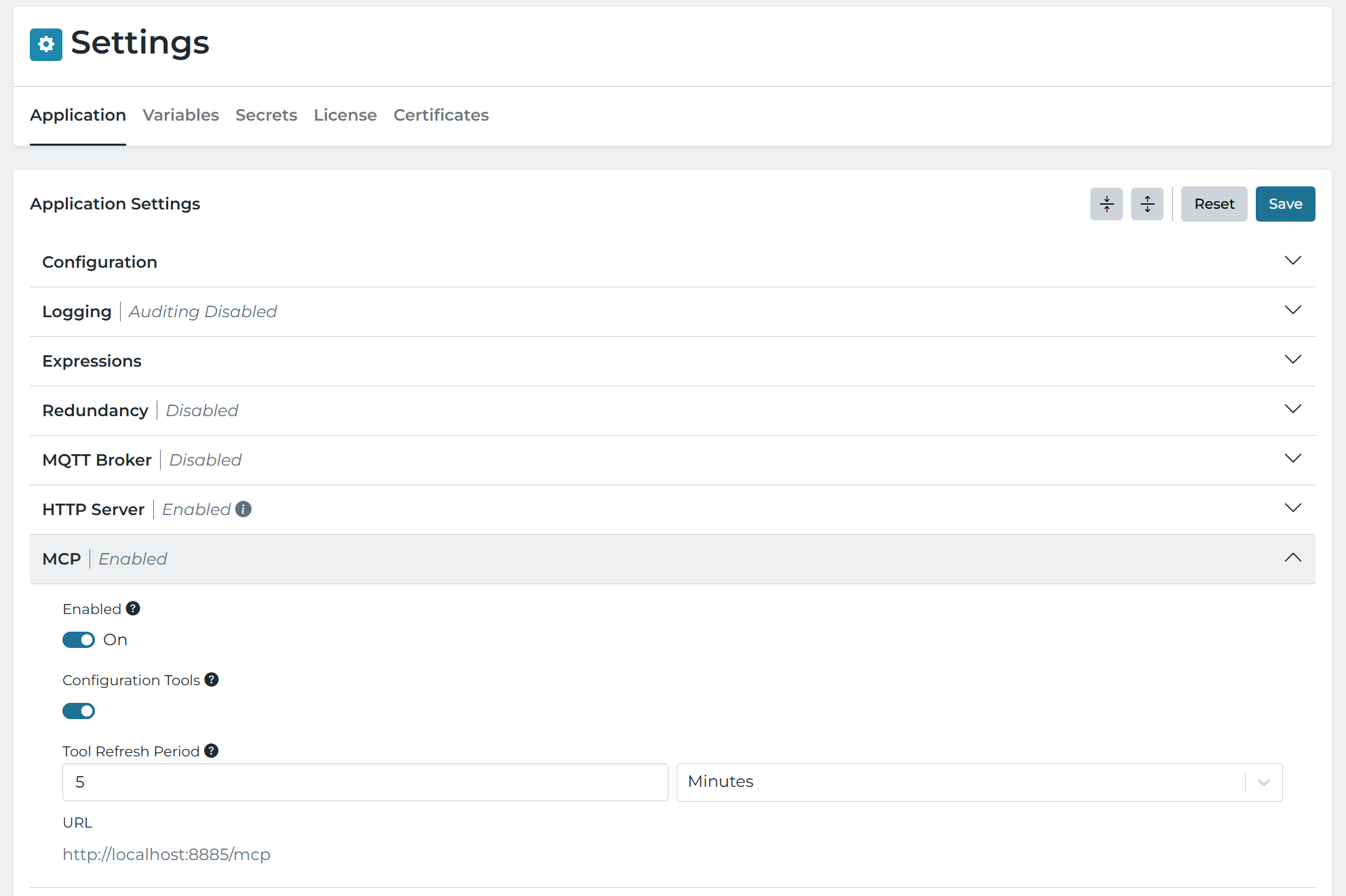Image resolution: width=1346 pixels, height=896 pixels.
Task: Expand the Redundancy section chevron
Action: (1293, 409)
